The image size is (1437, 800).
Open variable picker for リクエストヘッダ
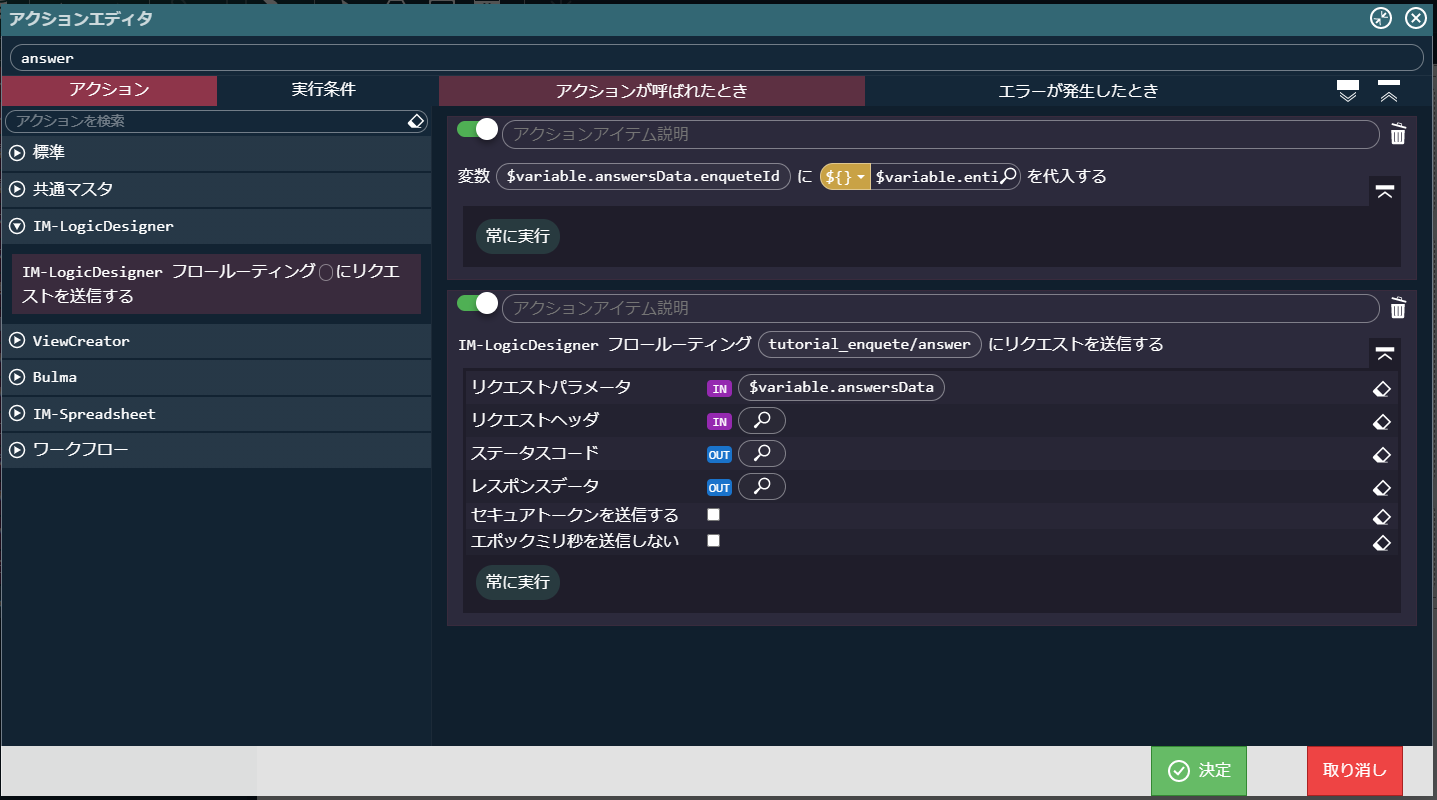point(761,420)
